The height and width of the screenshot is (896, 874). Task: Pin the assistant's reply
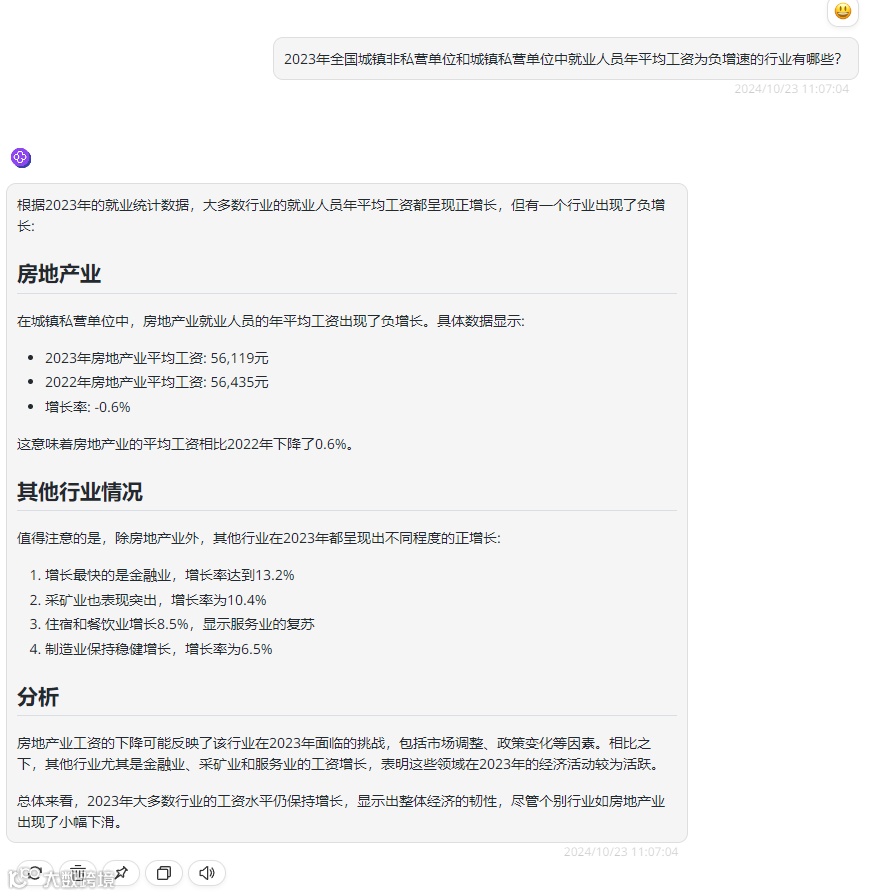pyautogui.click(x=120, y=873)
